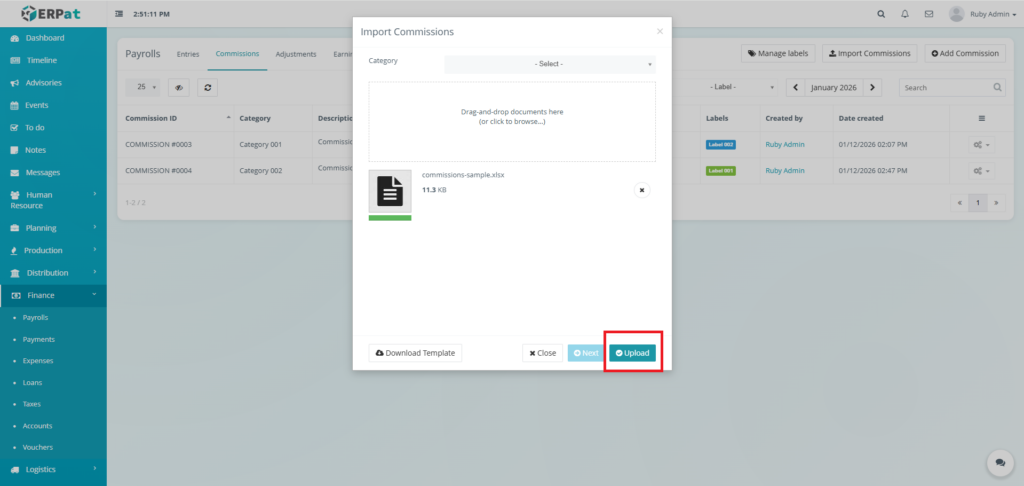Open the Label filter dropdown
1024x486 pixels.
point(741,87)
